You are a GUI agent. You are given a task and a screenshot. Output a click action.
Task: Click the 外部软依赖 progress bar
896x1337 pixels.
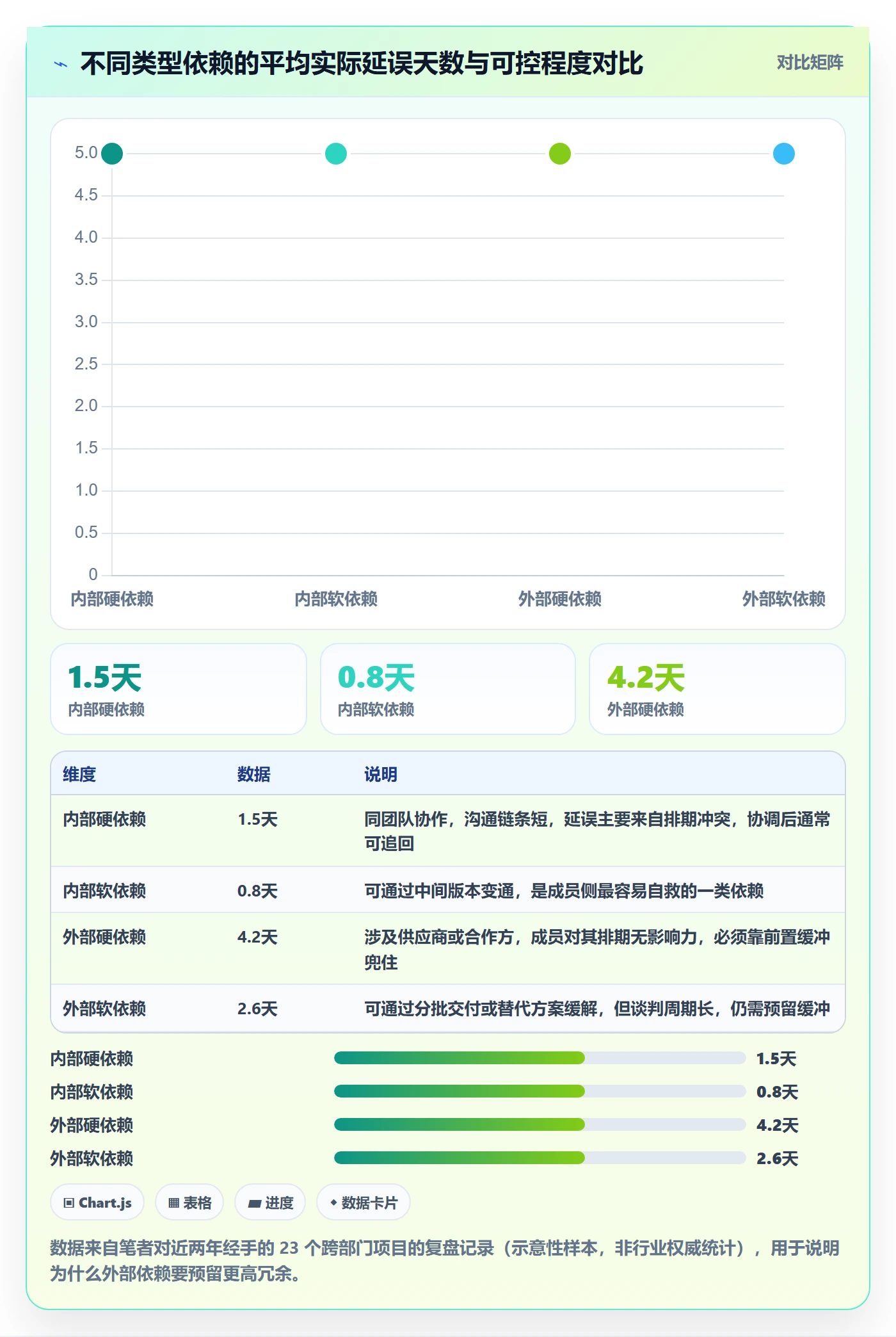pyautogui.click(x=540, y=1158)
